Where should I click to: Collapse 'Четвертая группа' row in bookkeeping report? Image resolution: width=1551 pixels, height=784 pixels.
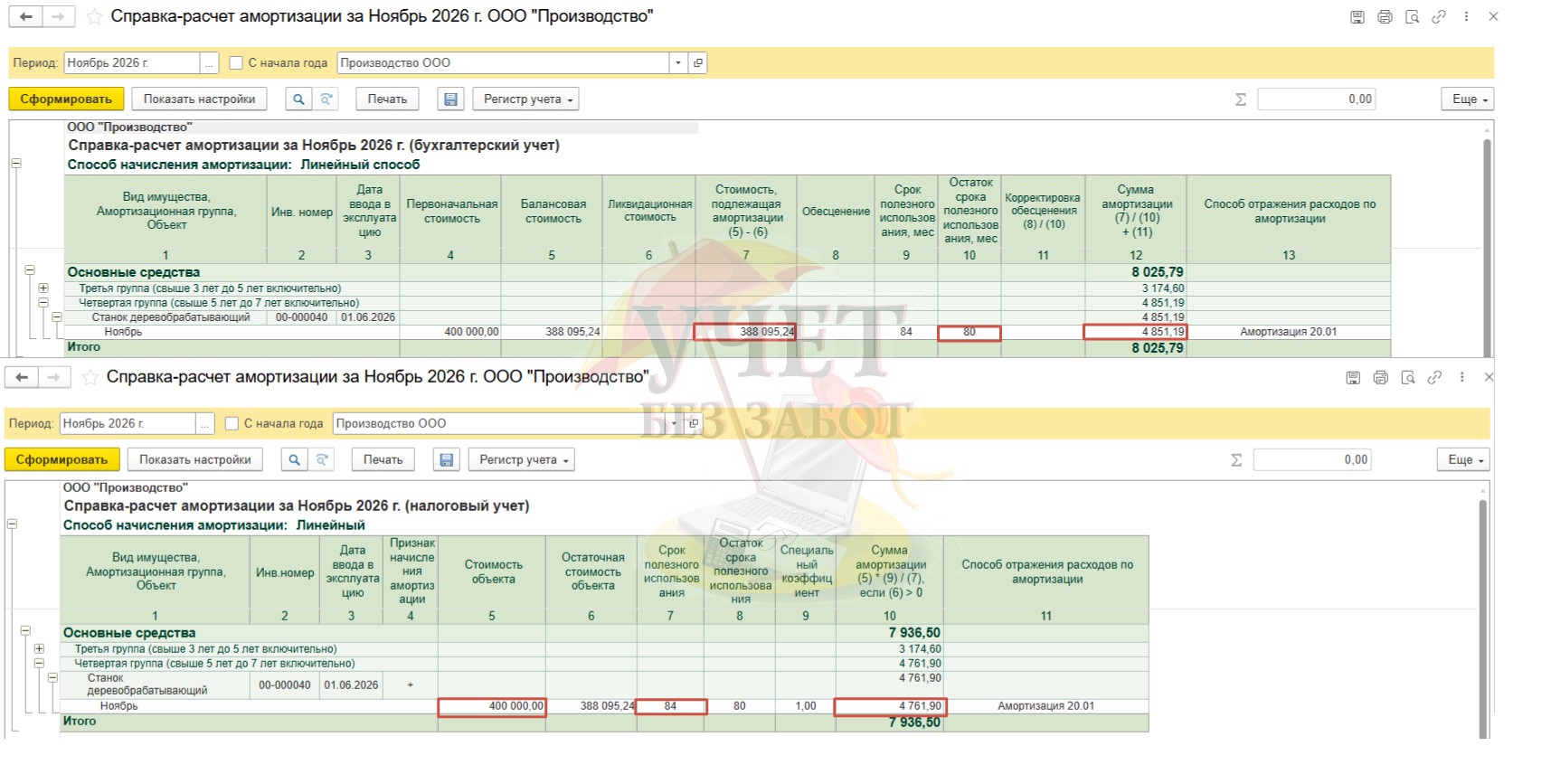pyautogui.click(x=43, y=303)
